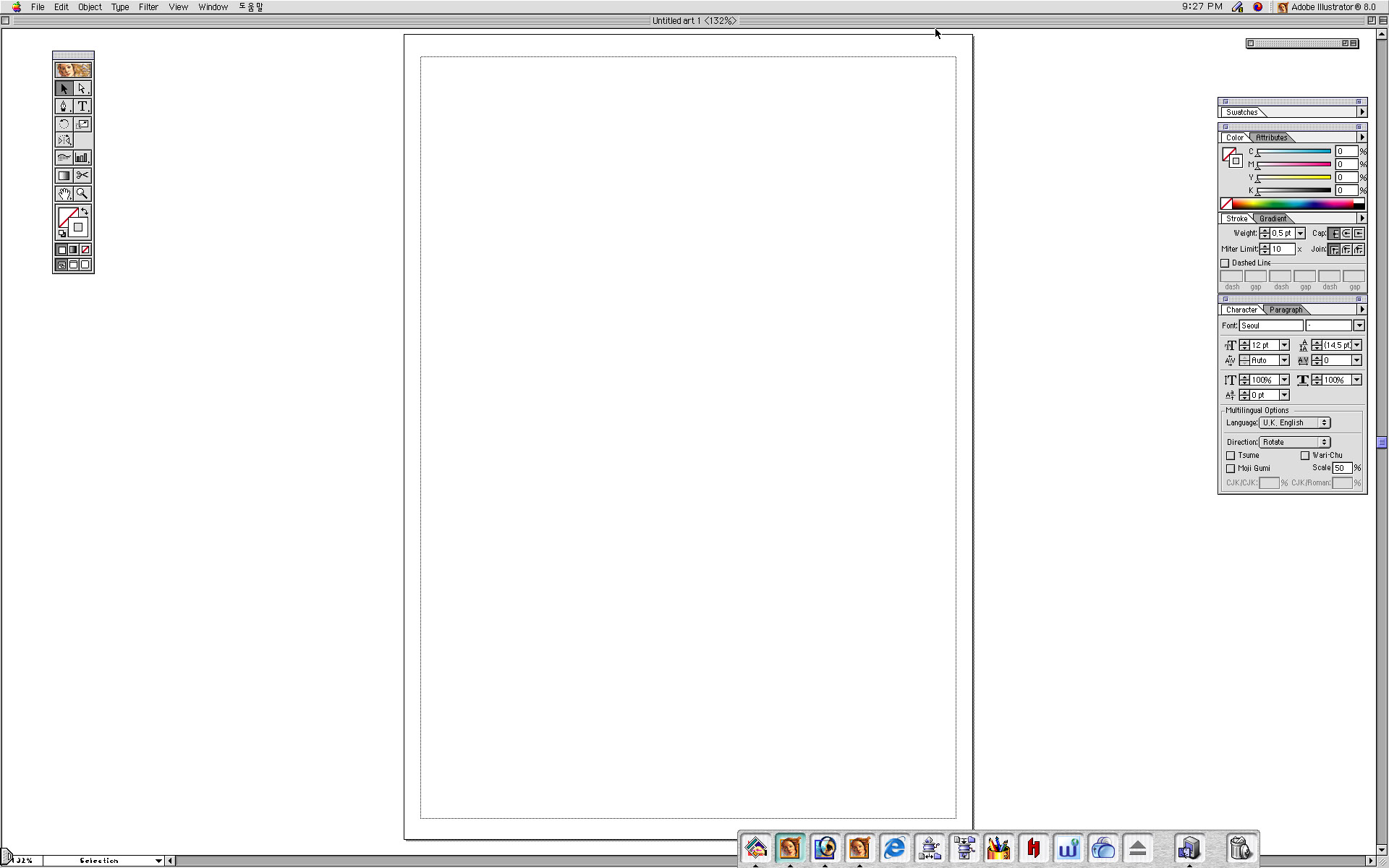Check the Wari-Chu option
Image resolution: width=1389 pixels, height=868 pixels.
pos(1305,456)
